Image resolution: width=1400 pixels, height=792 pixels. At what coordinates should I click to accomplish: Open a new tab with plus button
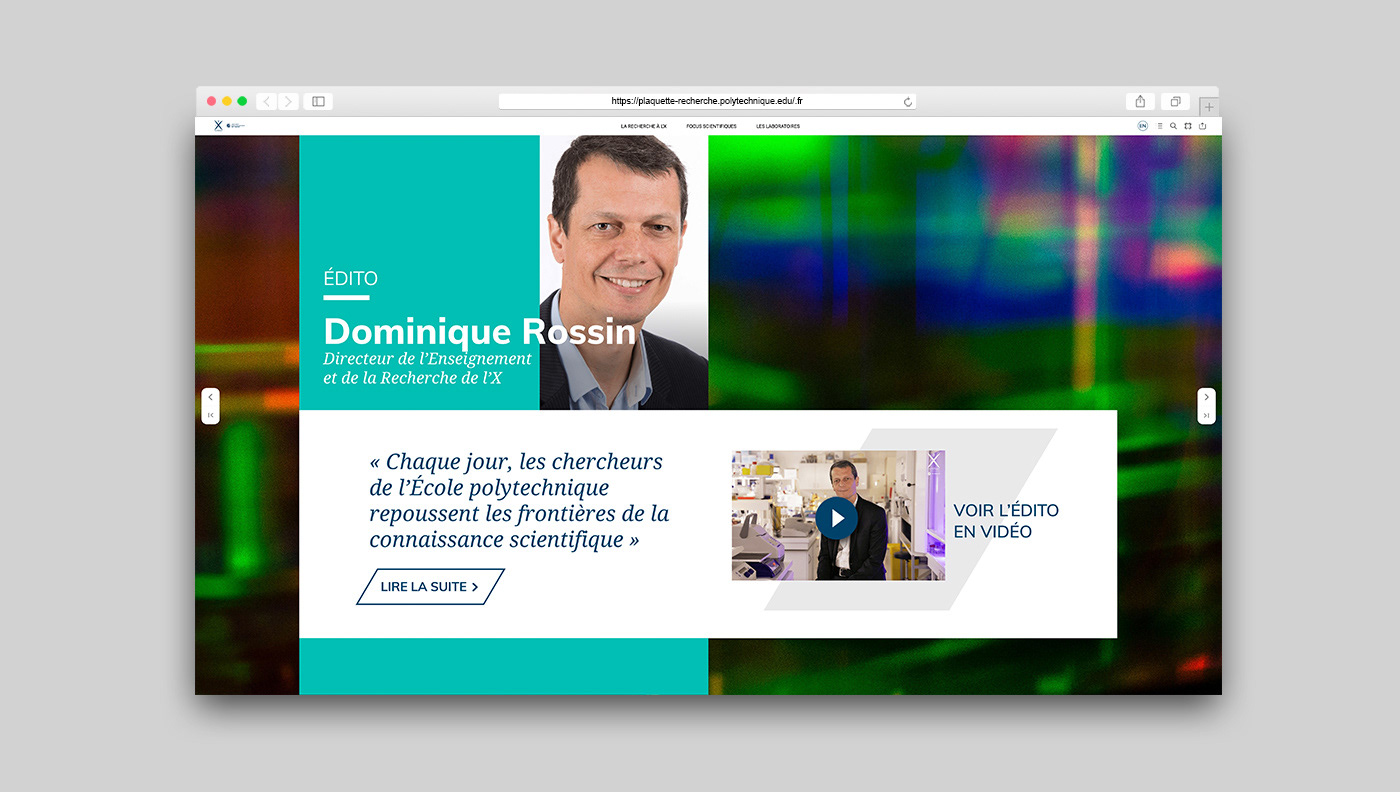click(1209, 107)
